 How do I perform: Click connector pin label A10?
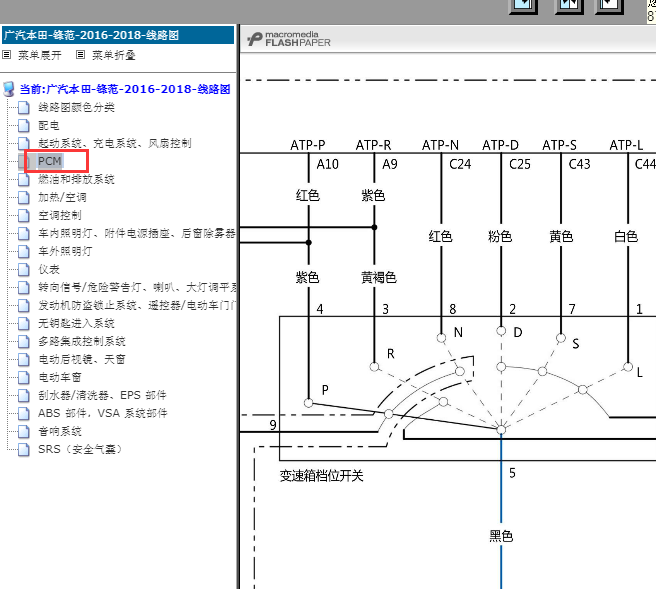327,164
